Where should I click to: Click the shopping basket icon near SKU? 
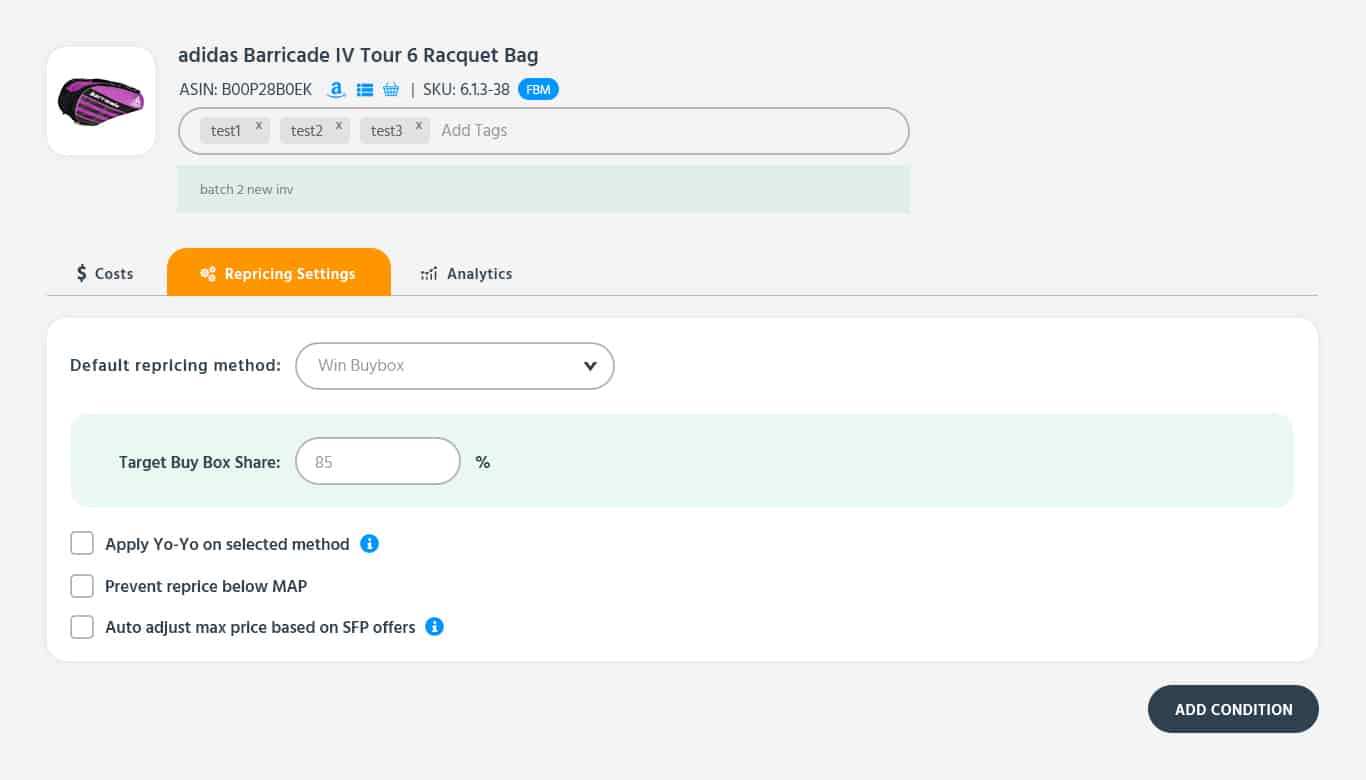(x=391, y=90)
